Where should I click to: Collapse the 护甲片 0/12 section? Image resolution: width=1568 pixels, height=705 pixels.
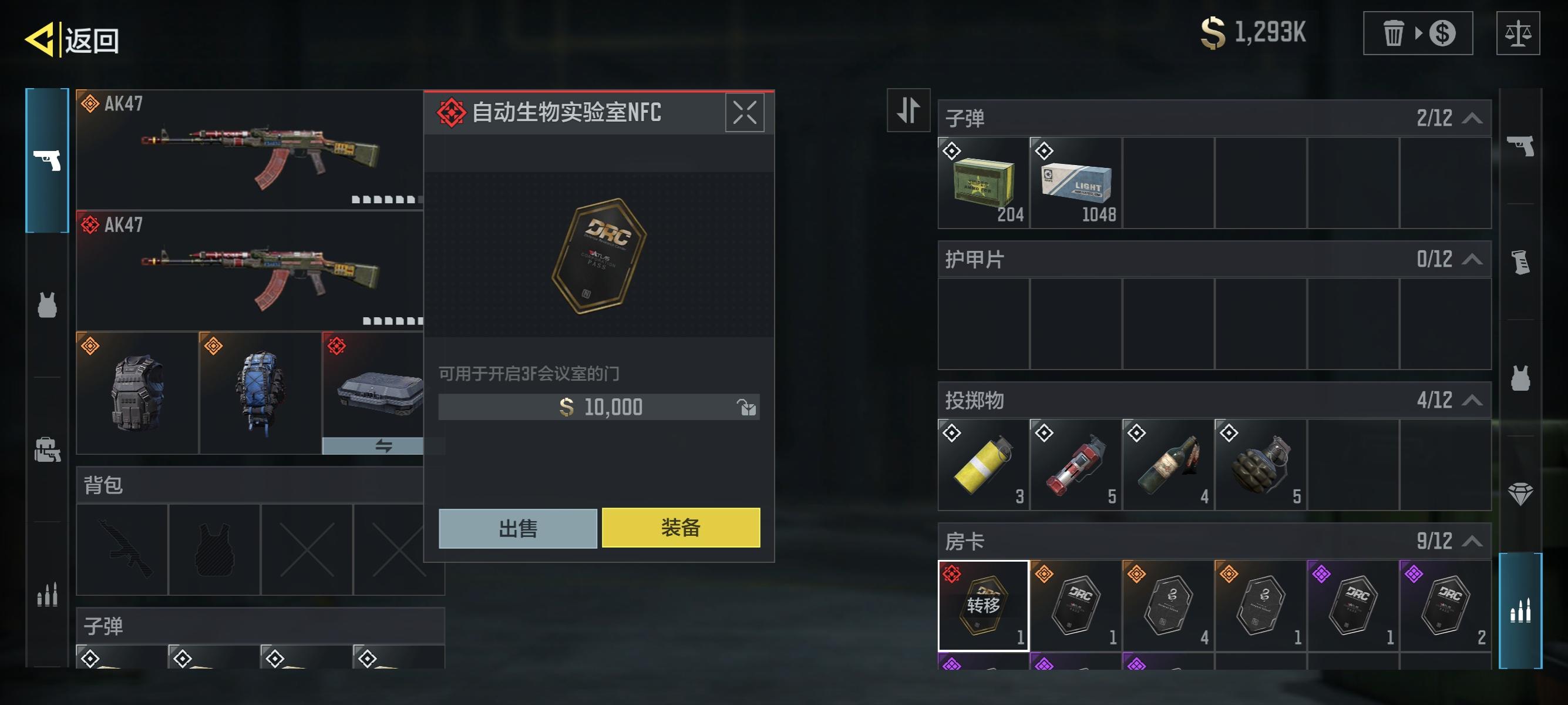pos(1471,259)
